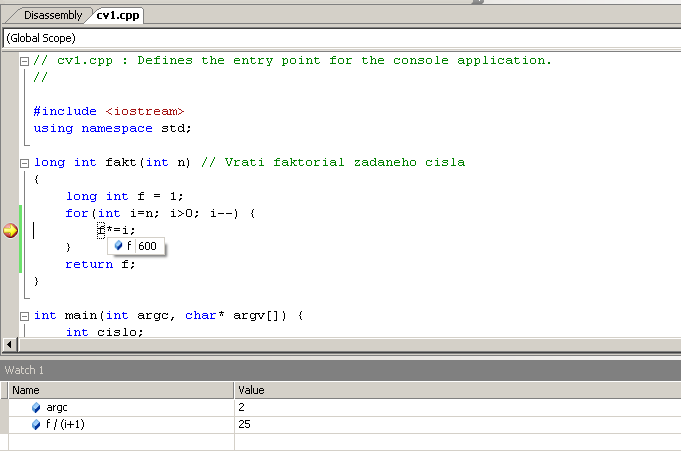This screenshot has height=465, width=681.
Task: Click the for loop statement line
Action: (160, 213)
